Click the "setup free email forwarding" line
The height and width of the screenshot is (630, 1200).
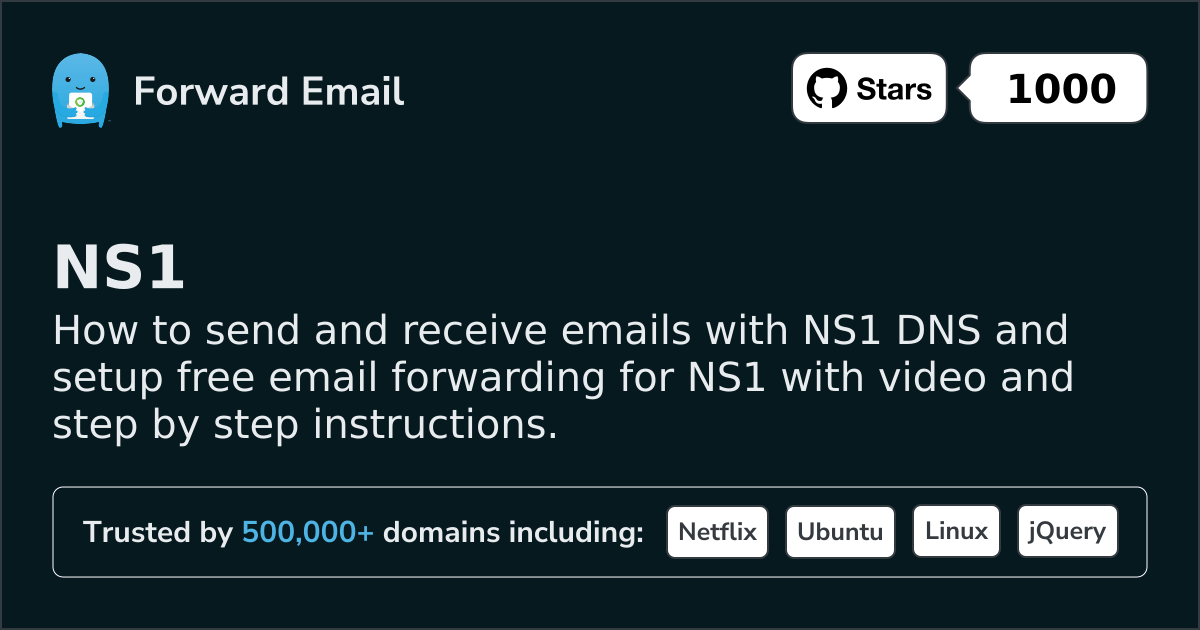coord(350,378)
